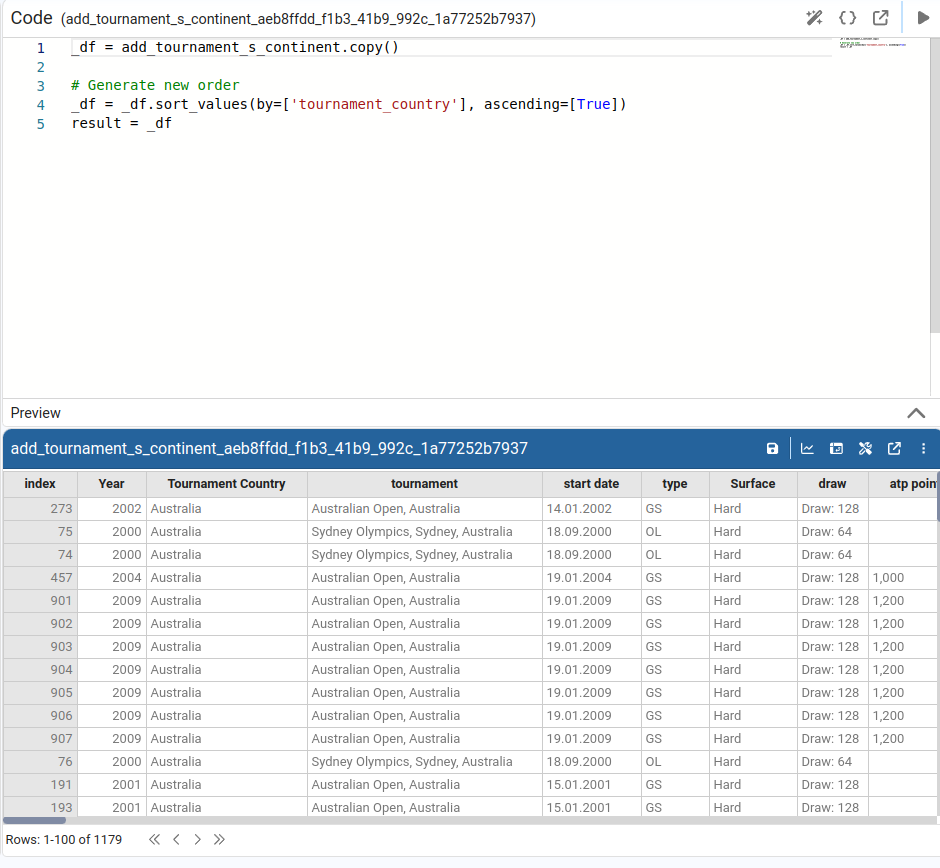
Task: Click the start date column header
Action: point(591,484)
